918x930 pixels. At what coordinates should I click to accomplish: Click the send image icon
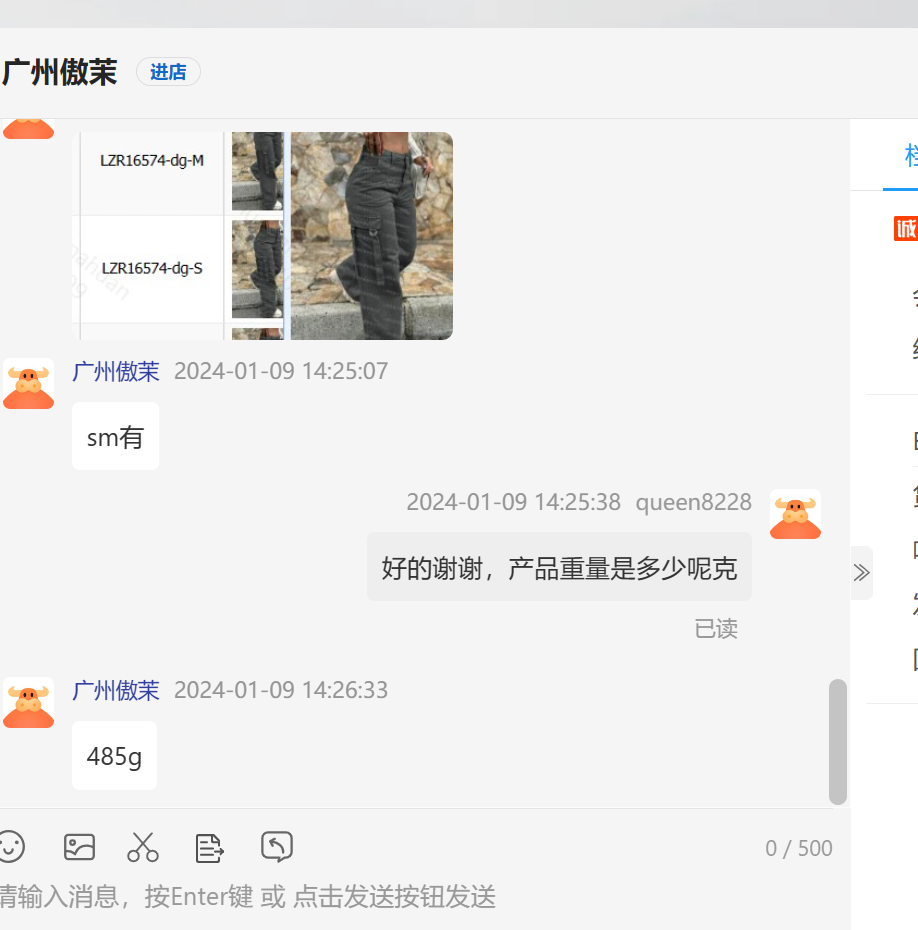click(x=79, y=847)
